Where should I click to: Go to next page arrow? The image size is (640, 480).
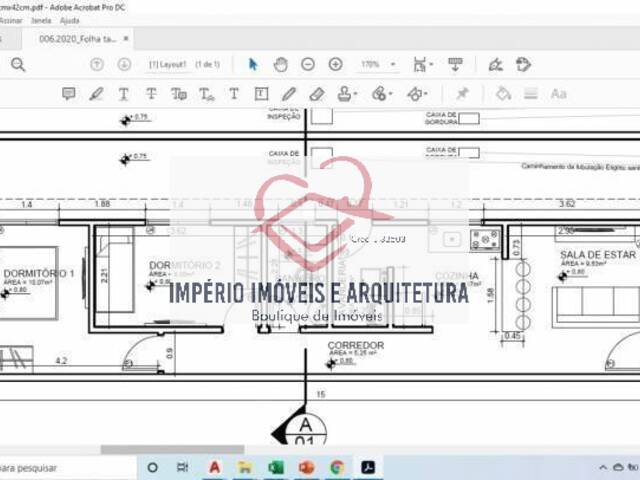(x=124, y=64)
